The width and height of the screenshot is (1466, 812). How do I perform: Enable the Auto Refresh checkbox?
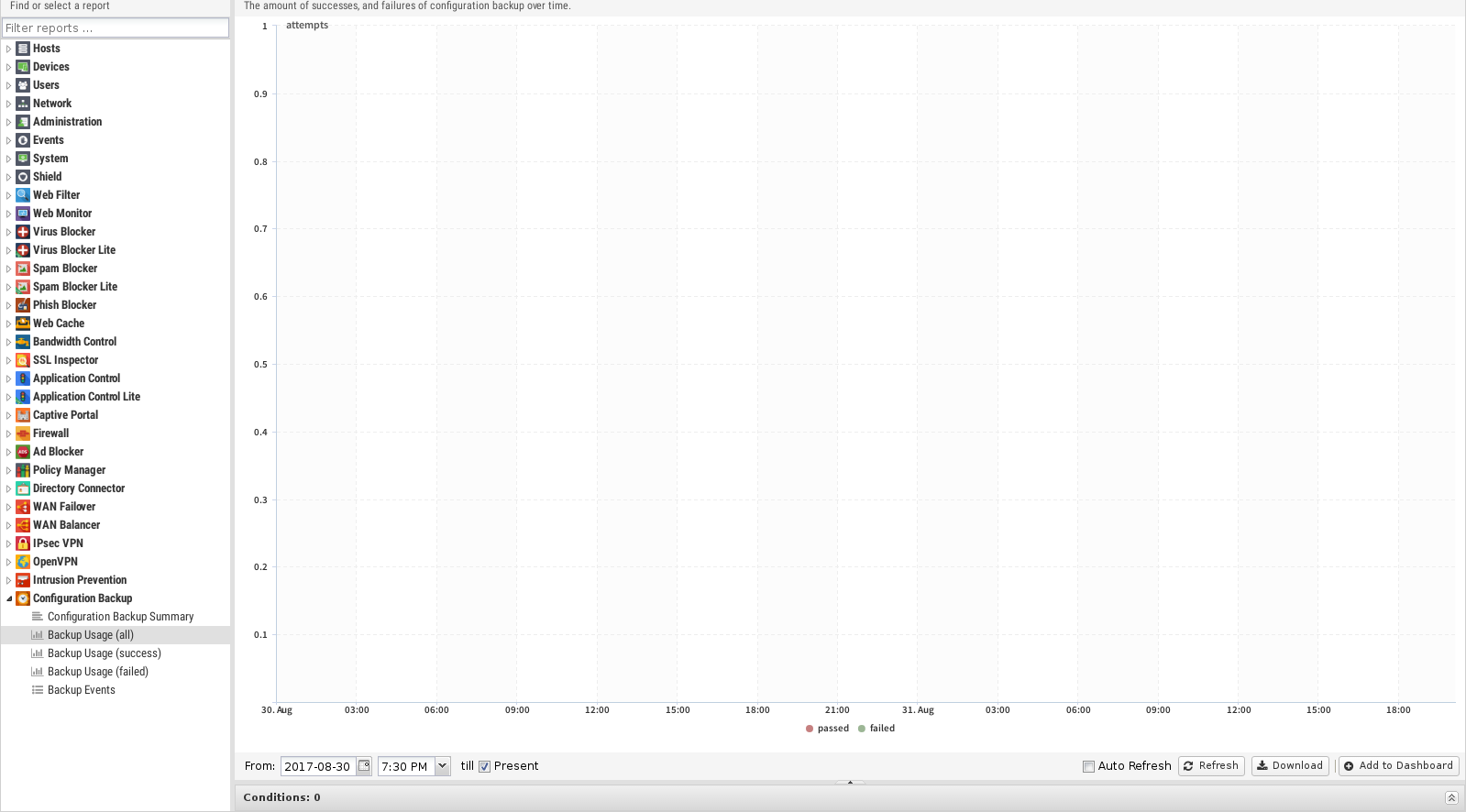pyautogui.click(x=1088, y=767)
